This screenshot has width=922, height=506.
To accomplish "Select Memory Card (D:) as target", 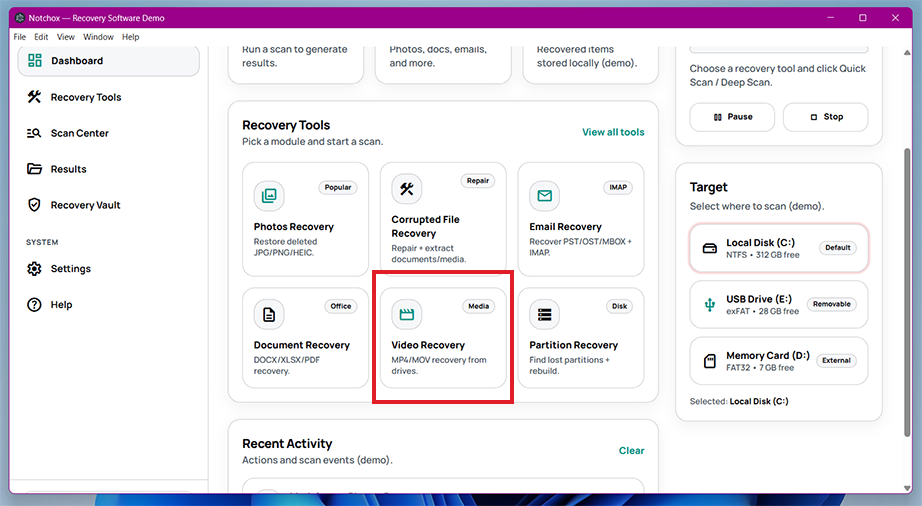I will click(x=779, y=361).
